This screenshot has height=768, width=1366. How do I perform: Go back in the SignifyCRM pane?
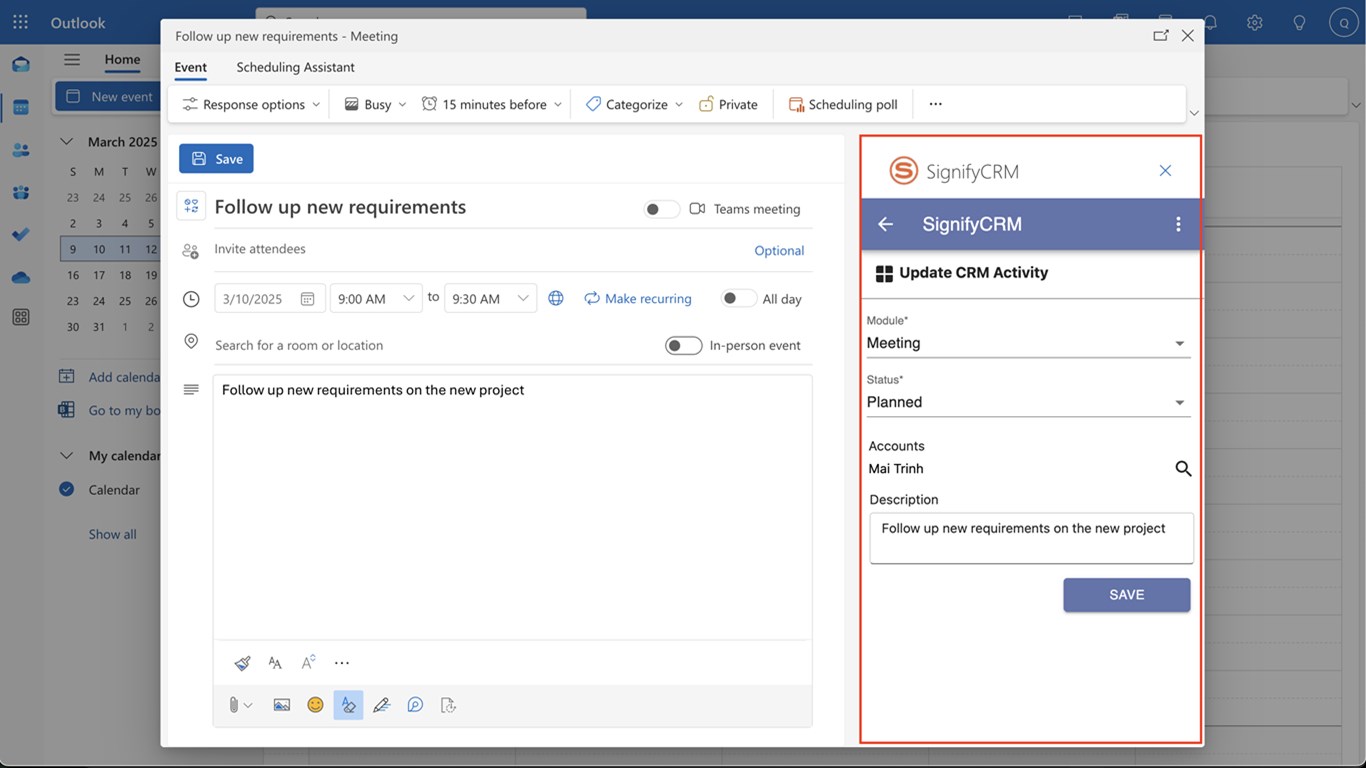[x=885, y=224]
